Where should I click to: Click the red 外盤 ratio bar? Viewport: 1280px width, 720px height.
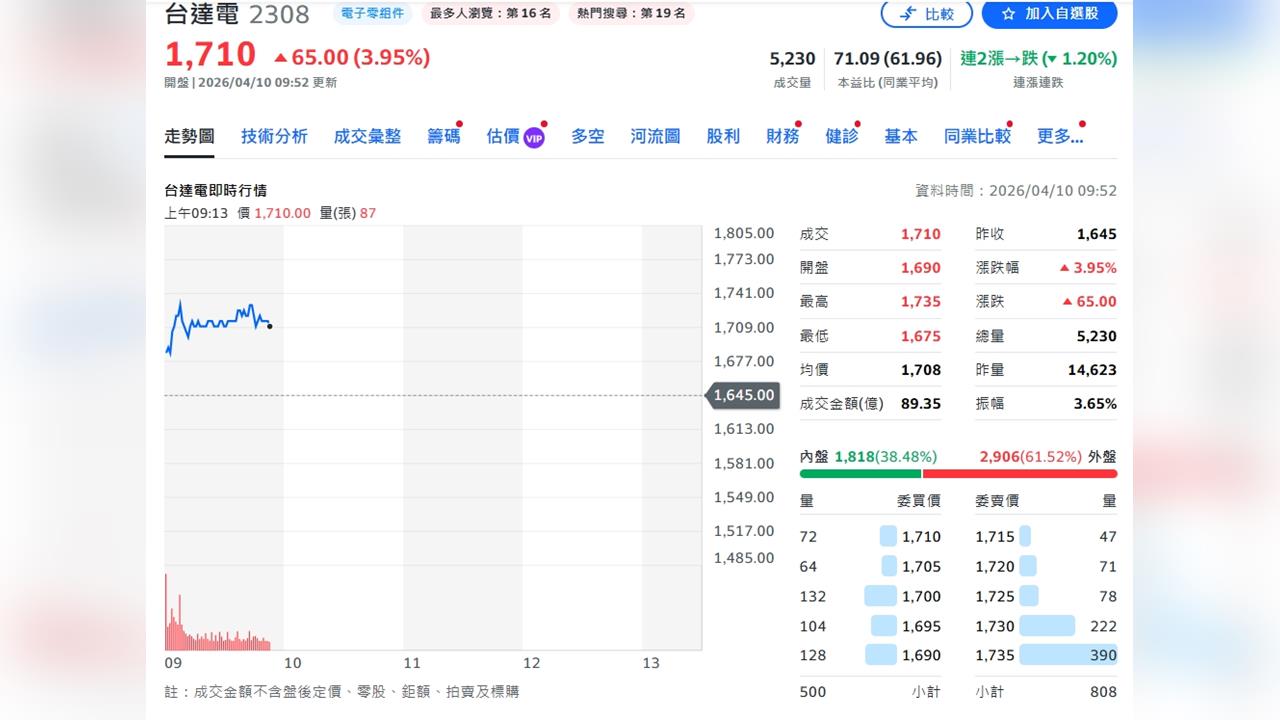click(x=1020, y=474)
